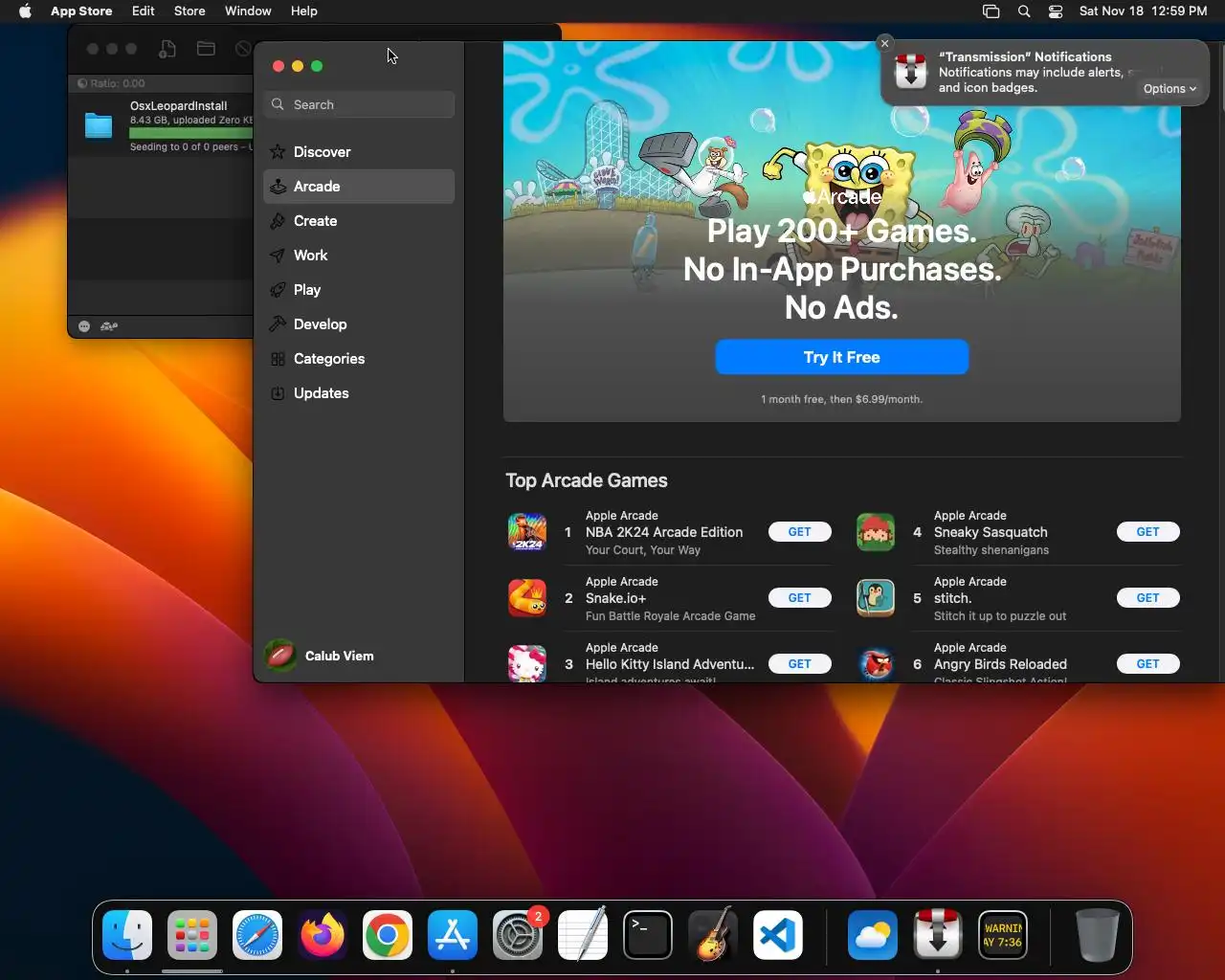Click the stitch. game icon
Viewport: 1225px width, 980px height.
click(x=876, y=598)
